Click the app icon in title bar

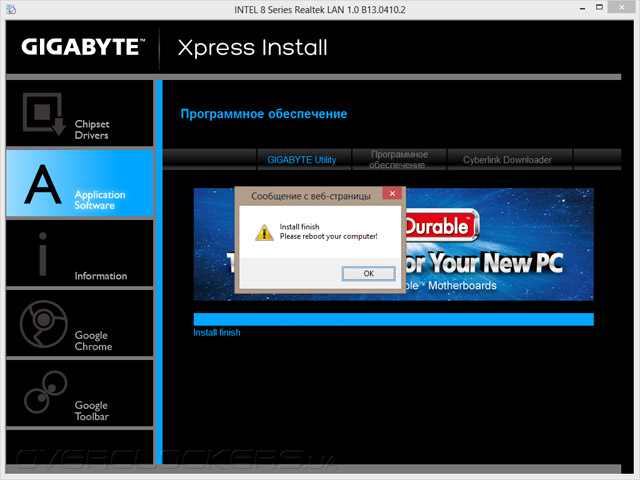click(x=11, y=9)
